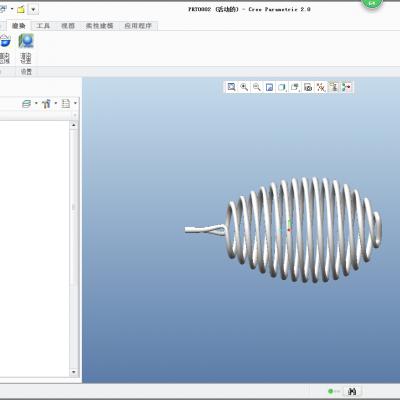
Task: Click the Repaint screen icon
Action: click(x=269, y=87)
